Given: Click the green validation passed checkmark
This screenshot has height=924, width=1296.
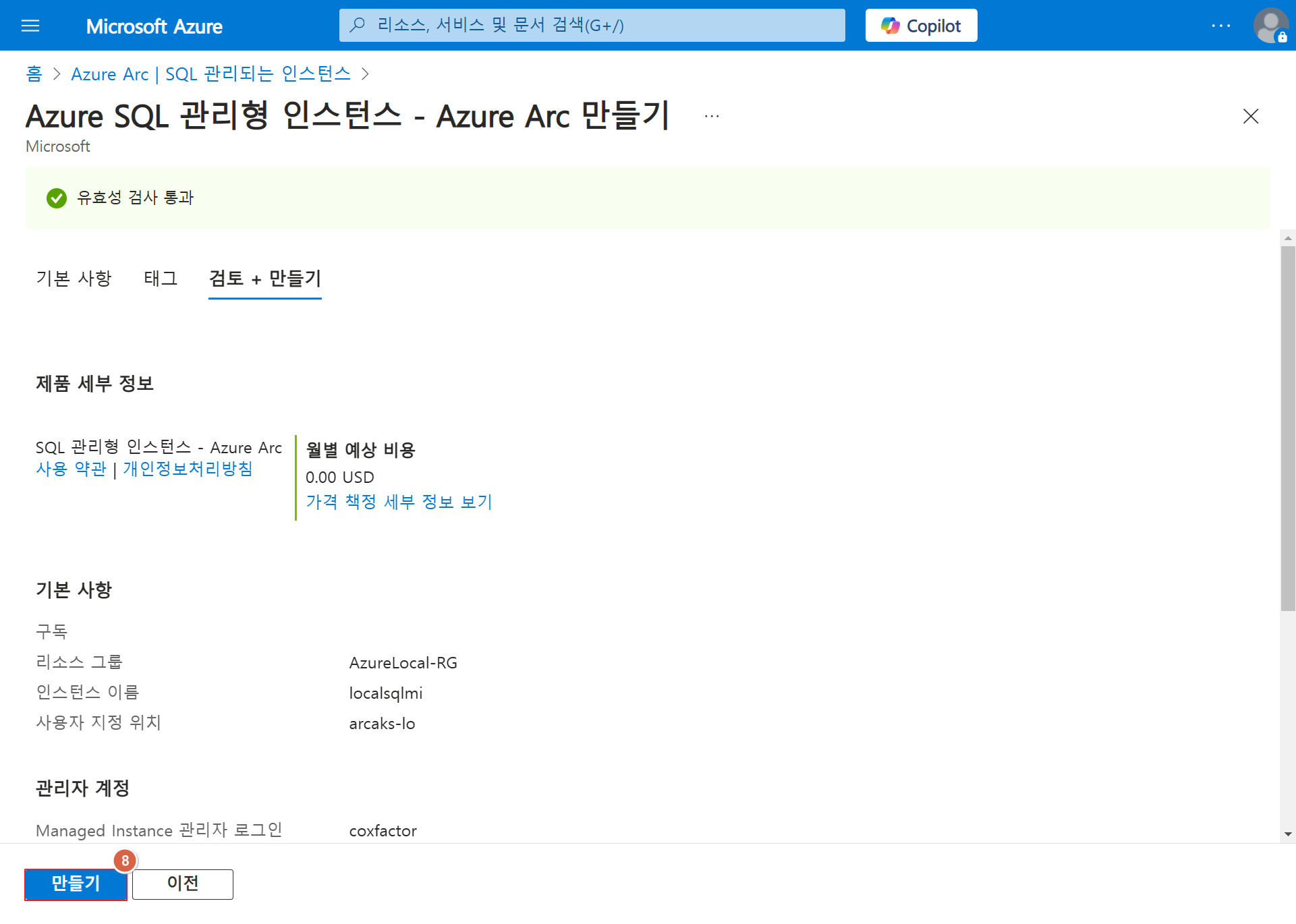Looking at the screenshot, I should click(57, 198).
